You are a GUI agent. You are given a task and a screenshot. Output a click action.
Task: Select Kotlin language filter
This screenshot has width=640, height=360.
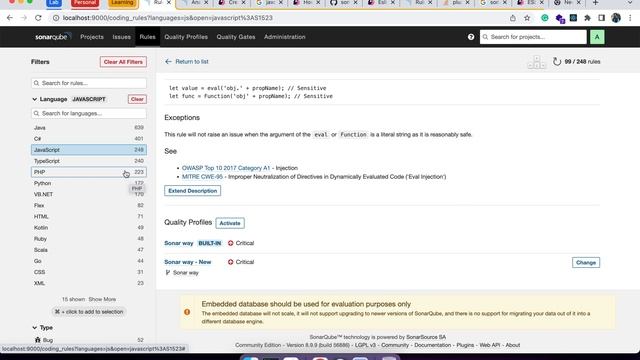89,228
